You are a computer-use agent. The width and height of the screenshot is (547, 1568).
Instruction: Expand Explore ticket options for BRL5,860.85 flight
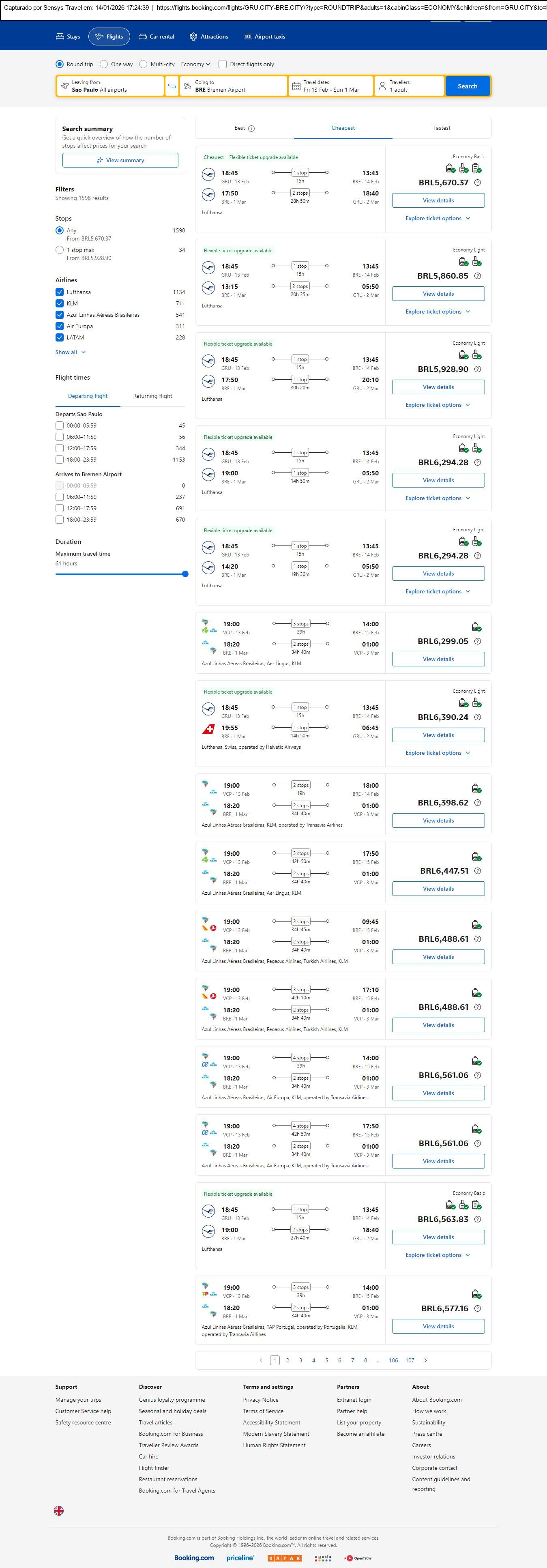[438, 311]
